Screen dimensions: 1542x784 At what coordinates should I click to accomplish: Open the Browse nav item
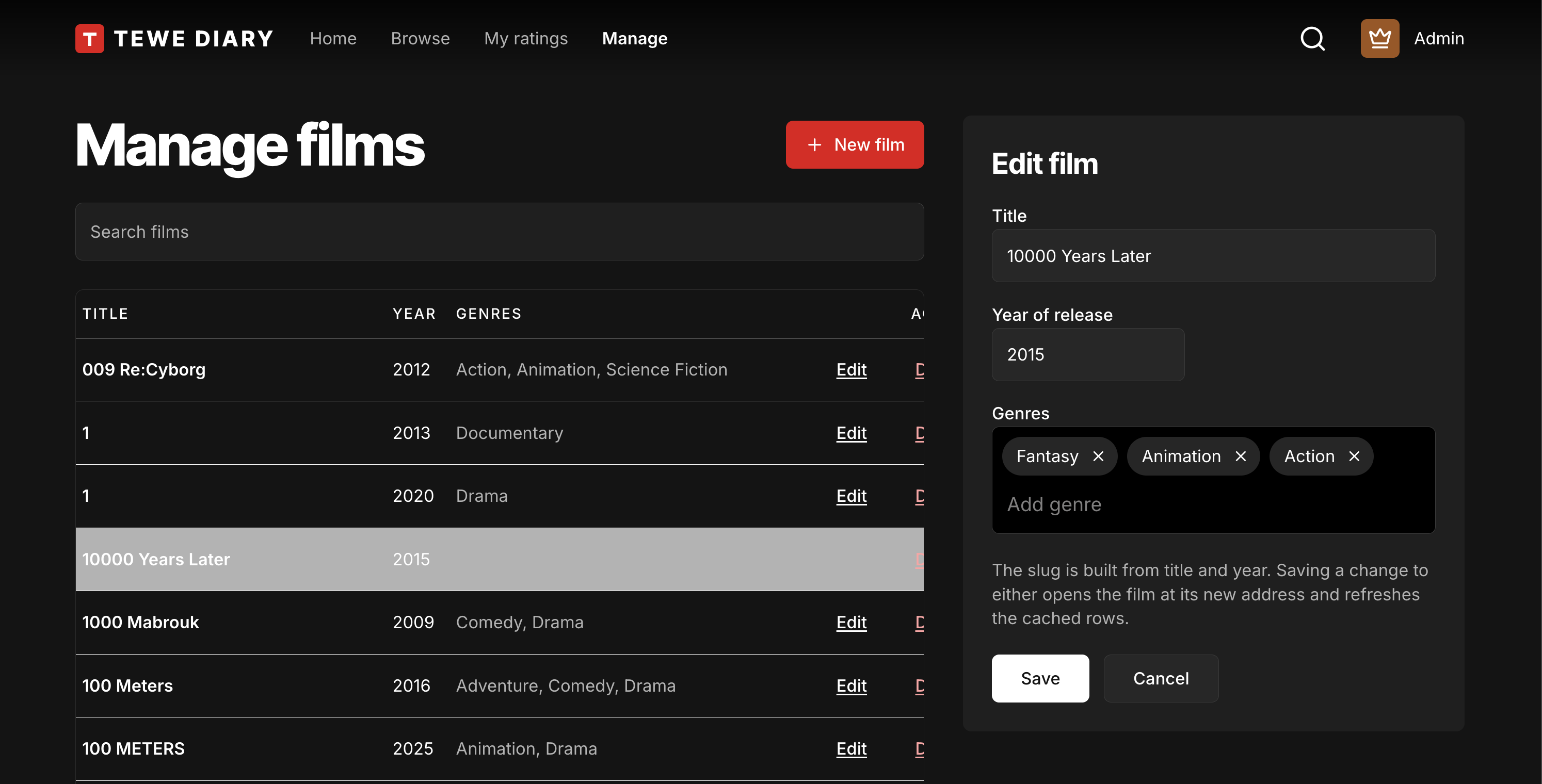click(x=420, y=38)
